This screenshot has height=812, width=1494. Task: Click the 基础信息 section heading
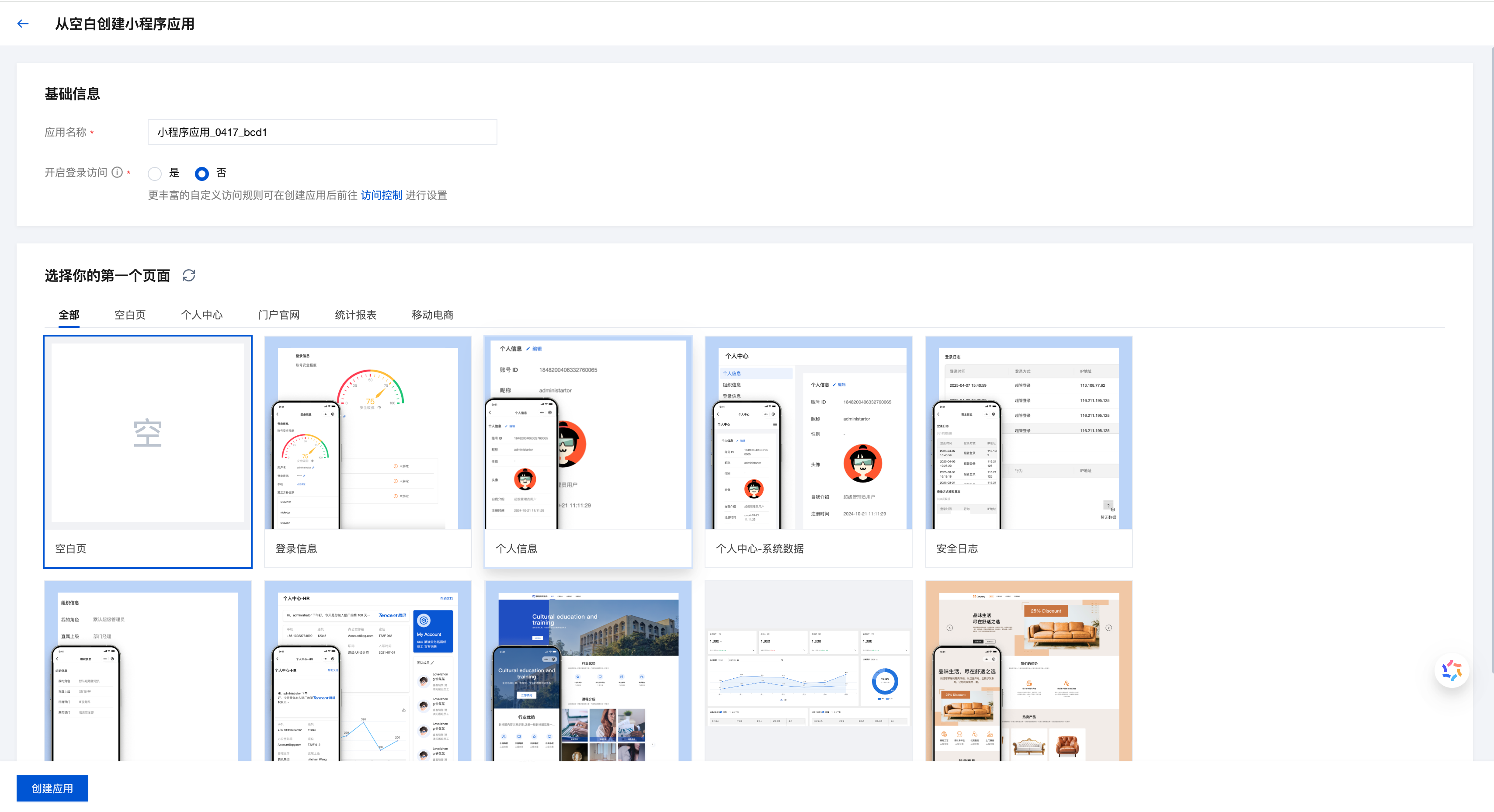coord(73,94)
